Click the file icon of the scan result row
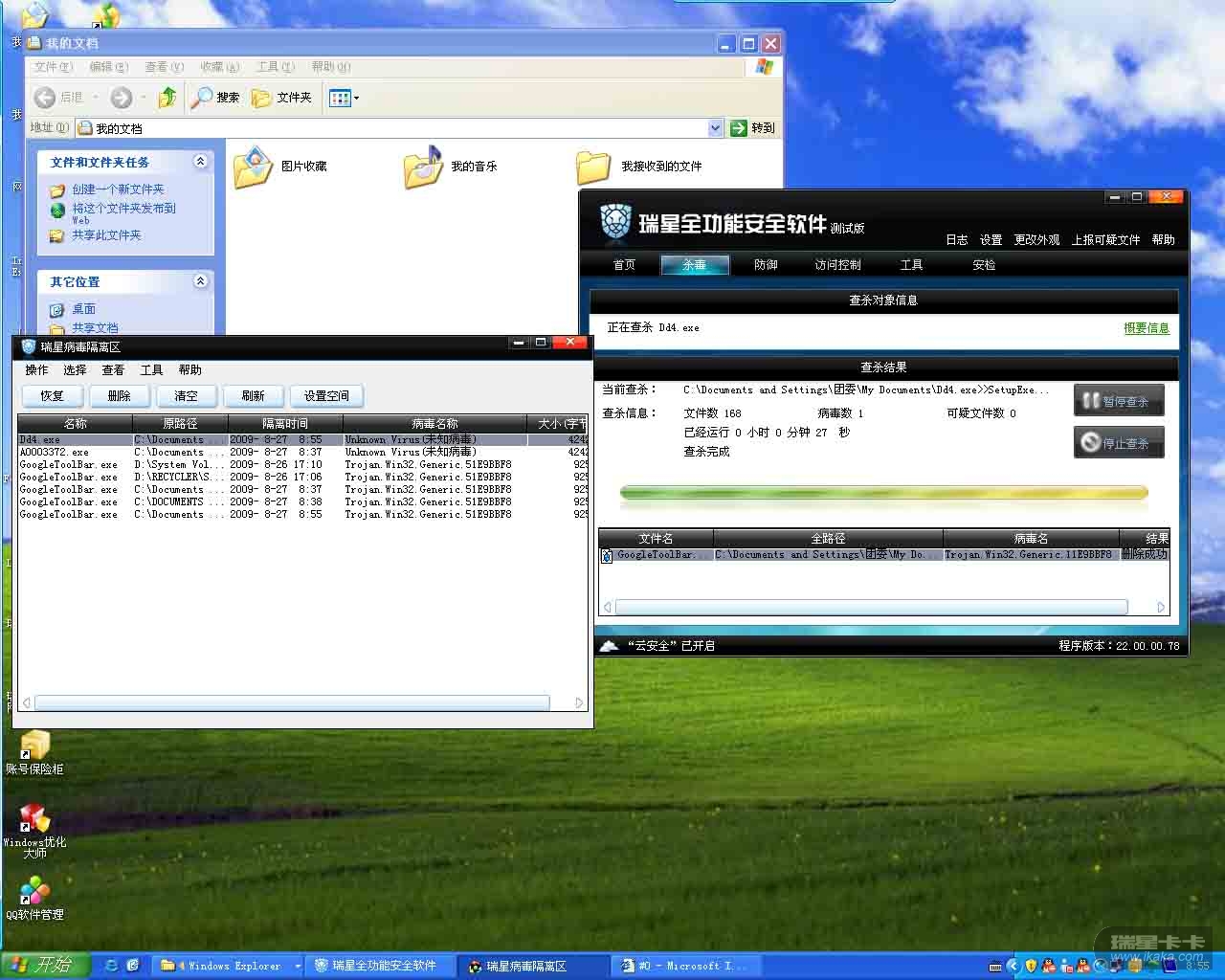1225x980 pixels. 607,555
